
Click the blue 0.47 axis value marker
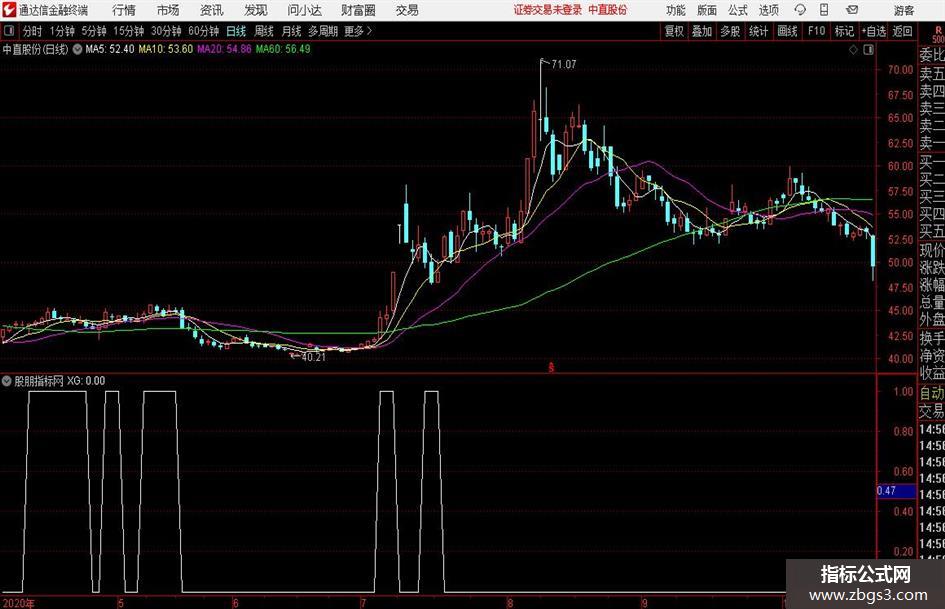point(896,491)
